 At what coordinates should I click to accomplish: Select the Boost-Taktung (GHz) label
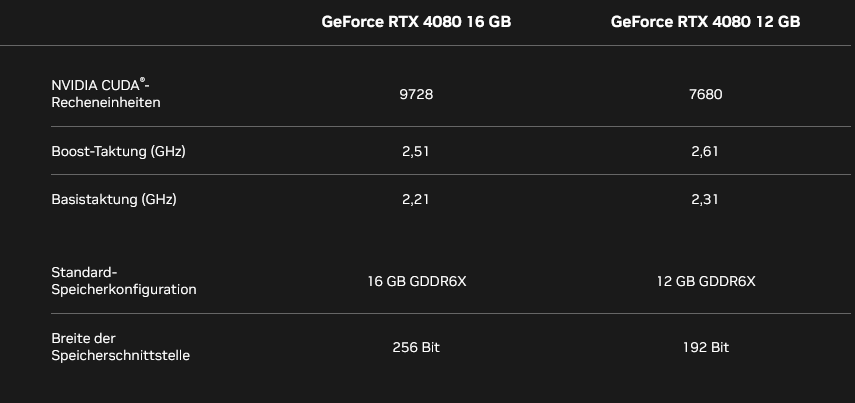tap(118, 151)
